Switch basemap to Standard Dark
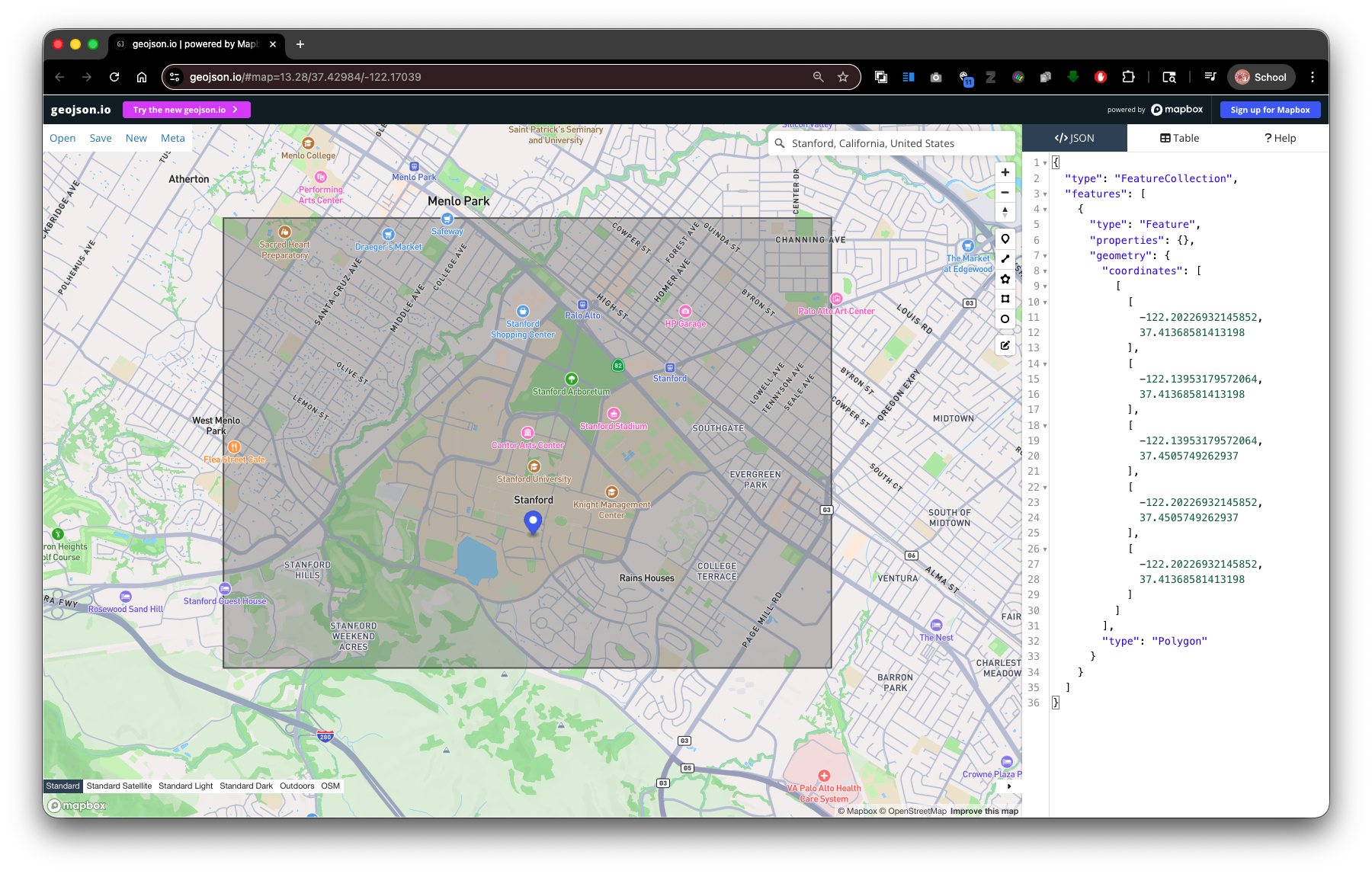Image resolution: width=1372 pixels, height=874 pixels. click(x=246, y=786)
